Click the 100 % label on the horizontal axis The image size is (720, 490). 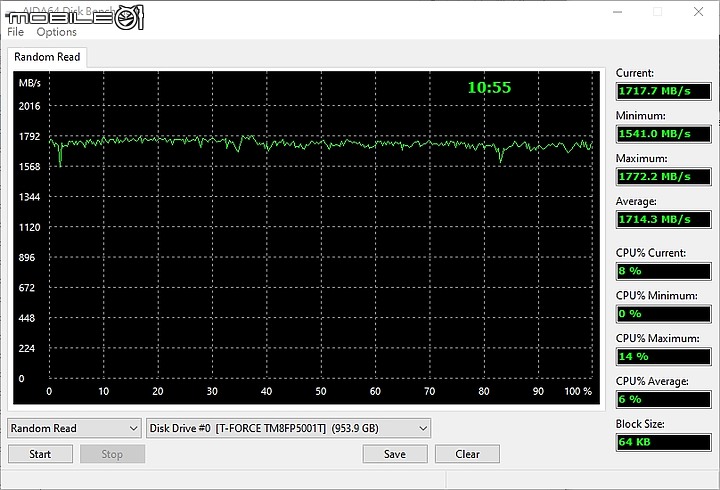tap(578, 391)
